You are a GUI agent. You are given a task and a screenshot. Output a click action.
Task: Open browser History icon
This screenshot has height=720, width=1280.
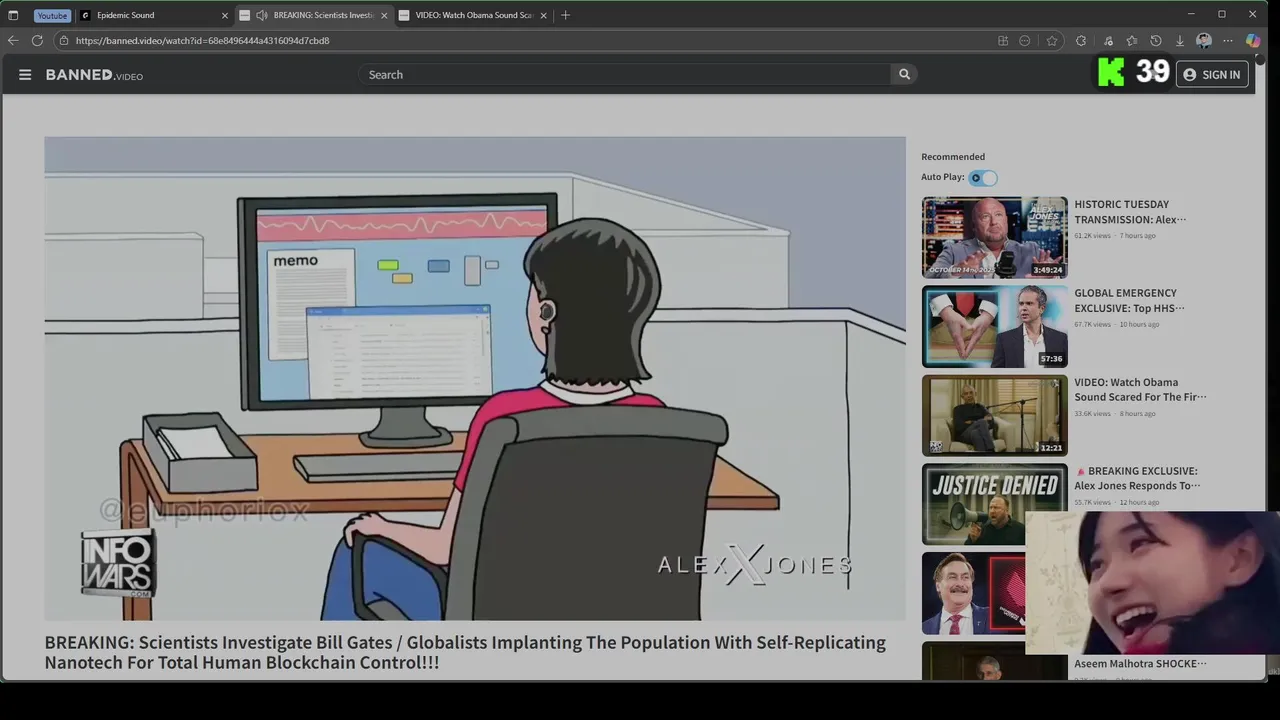tap(1156, 41)
